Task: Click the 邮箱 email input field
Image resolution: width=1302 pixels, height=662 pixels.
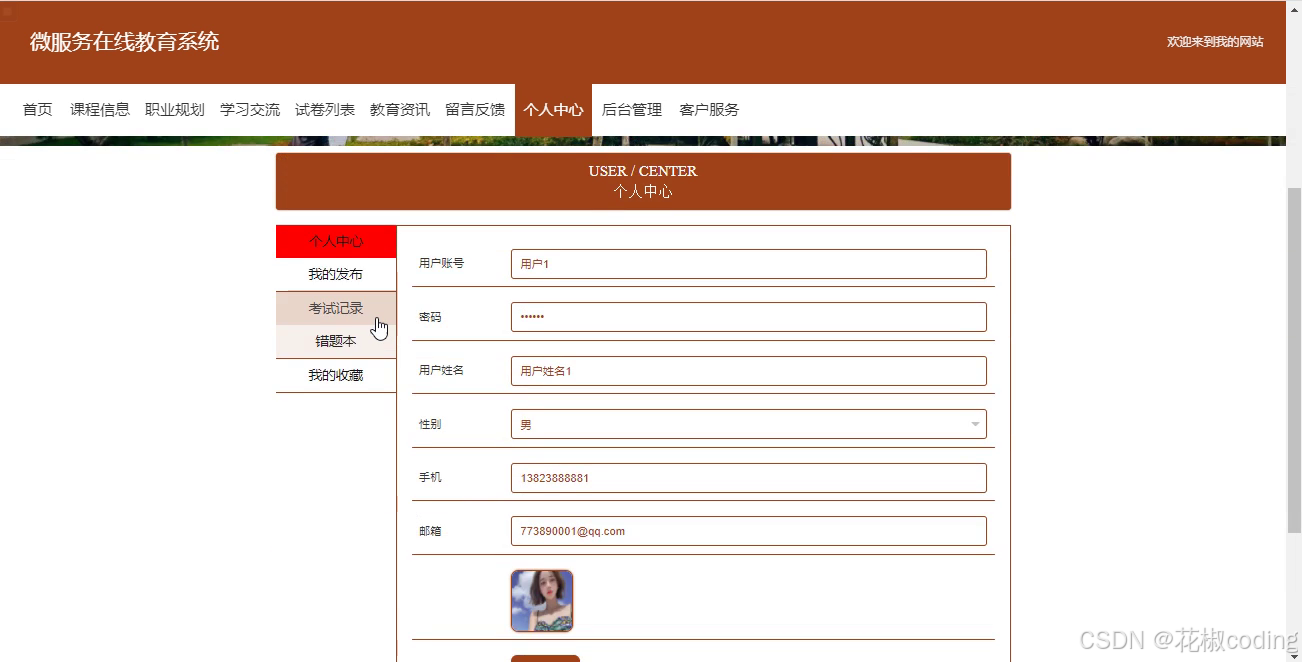Action: point(748,530)
